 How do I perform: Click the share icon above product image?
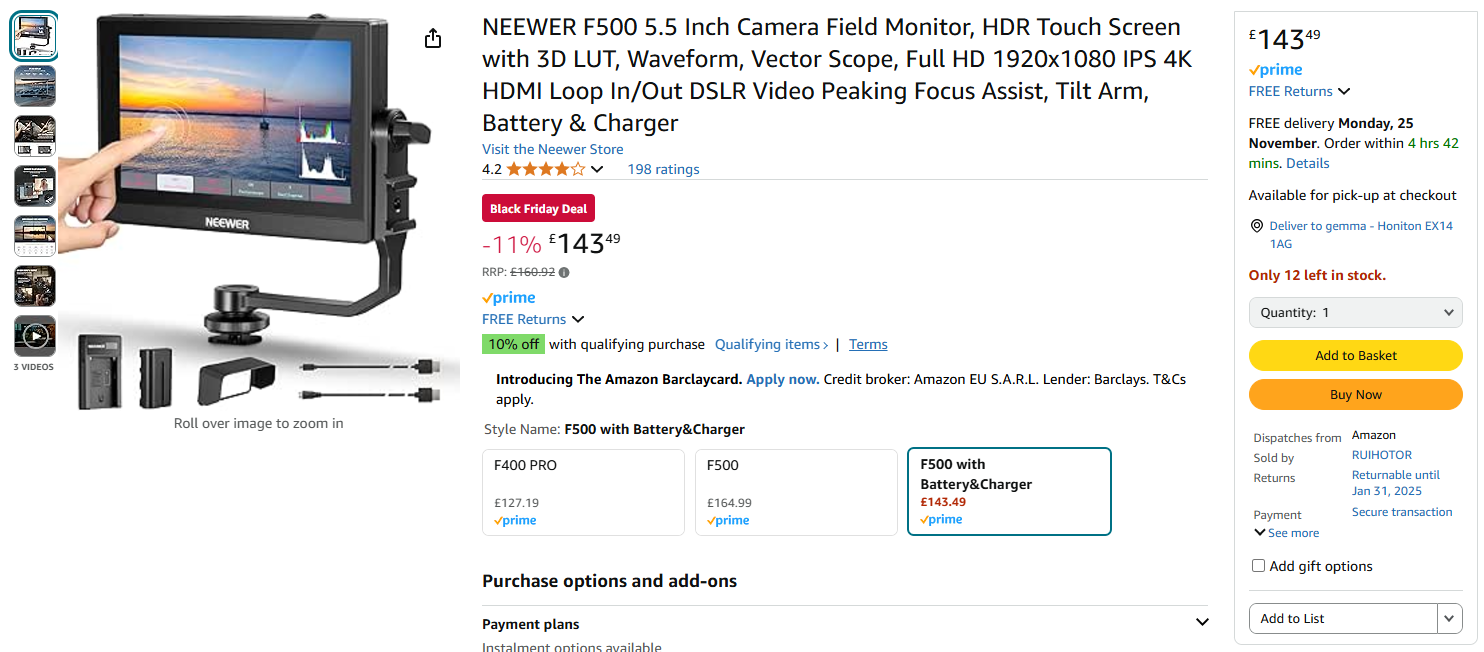[432, 38]
